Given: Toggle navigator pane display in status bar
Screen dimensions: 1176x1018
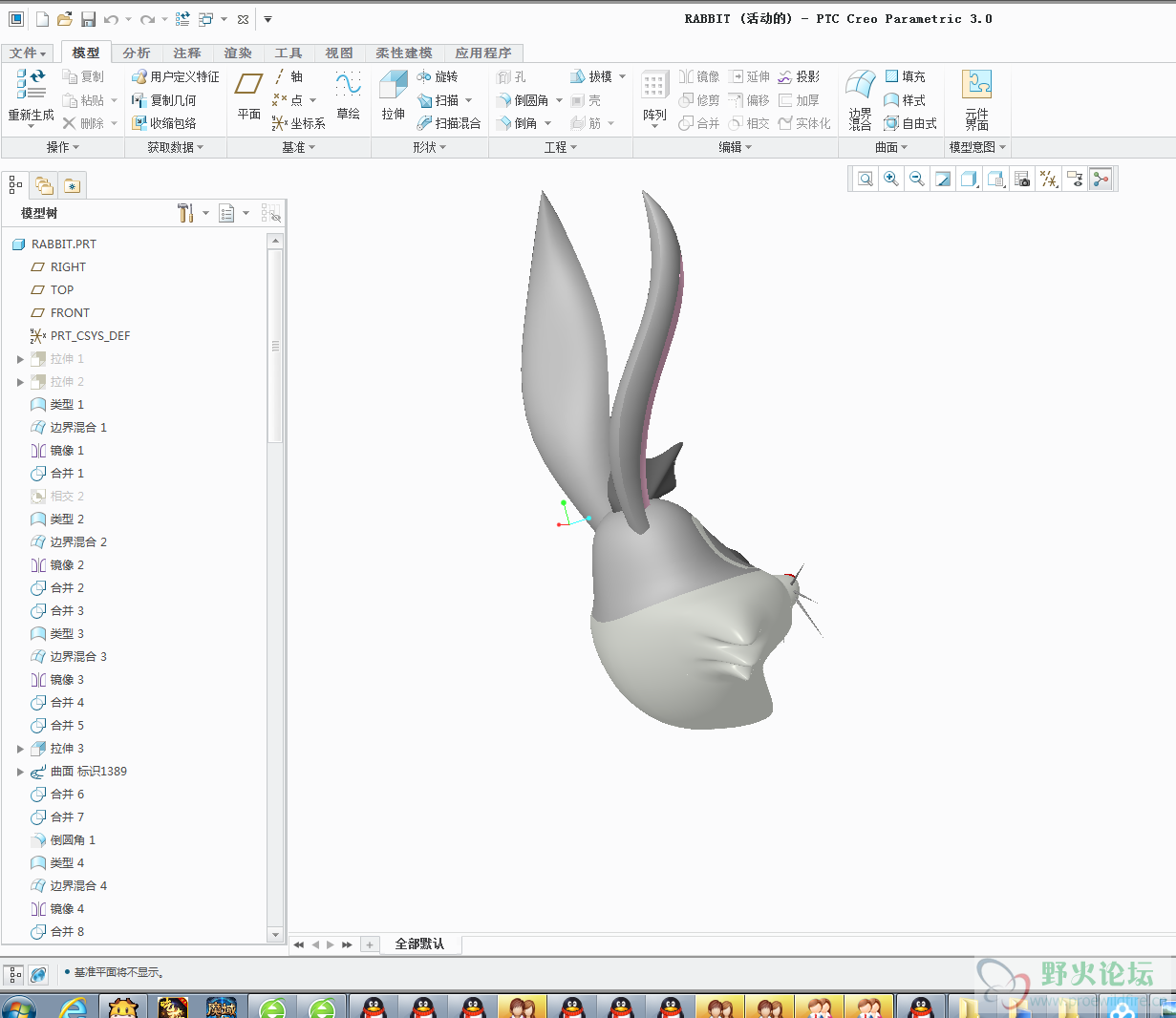Looking at the screenshot, I should pos(14,974).
